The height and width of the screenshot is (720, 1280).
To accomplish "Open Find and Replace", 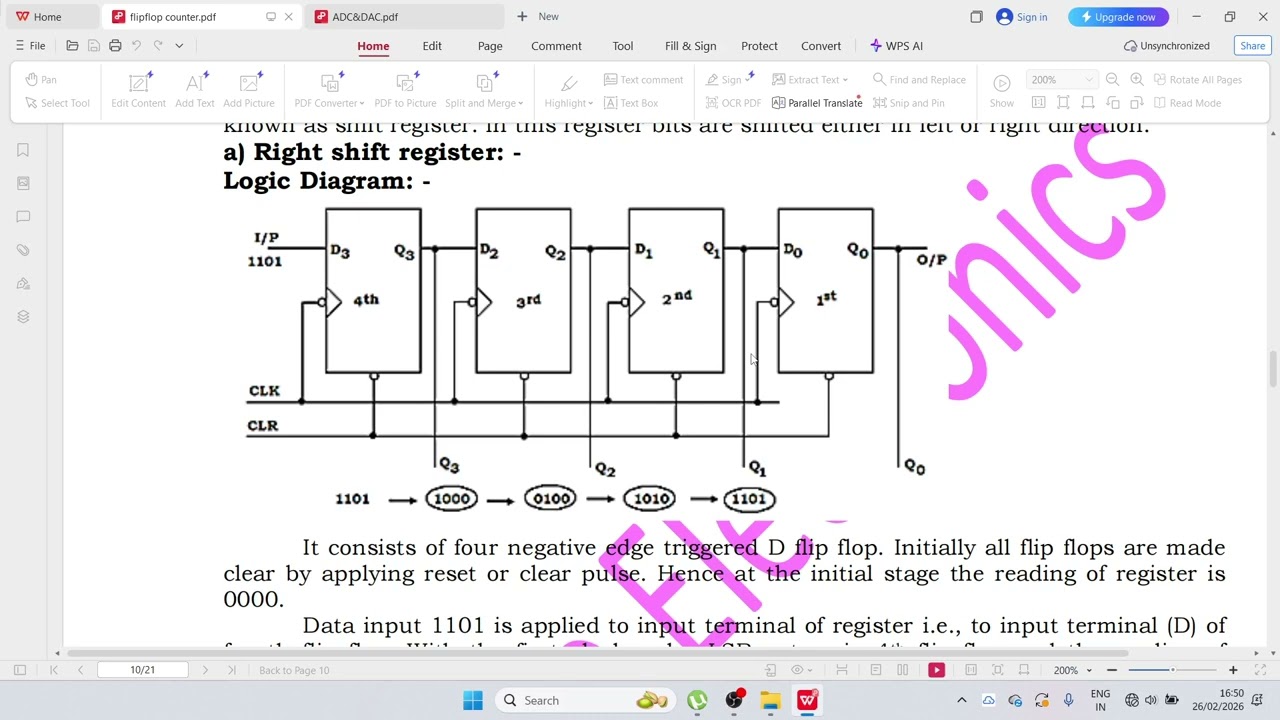I will [x=919, y=80].
